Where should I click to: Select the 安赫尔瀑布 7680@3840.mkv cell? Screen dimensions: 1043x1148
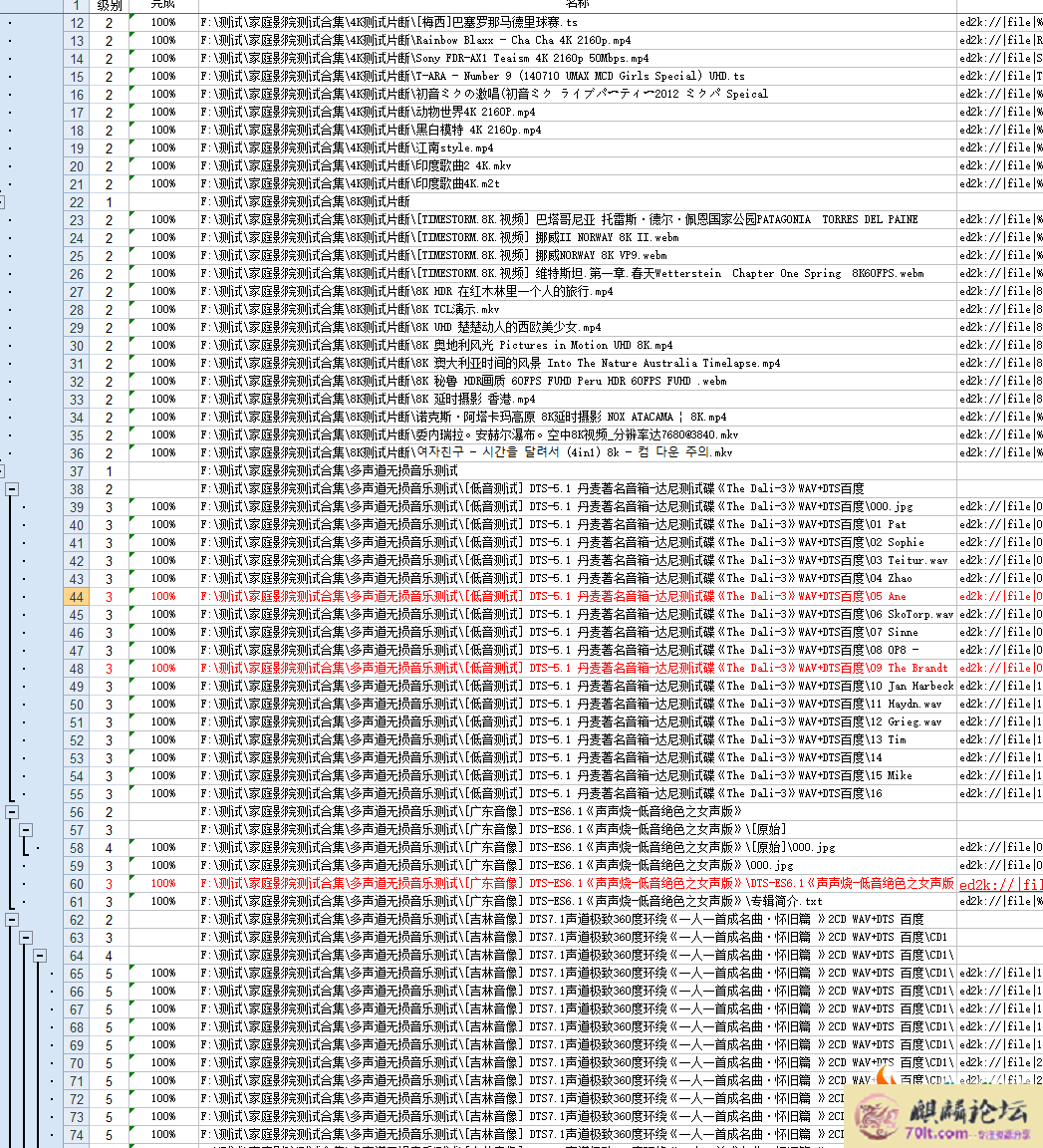tap(578, 434)
